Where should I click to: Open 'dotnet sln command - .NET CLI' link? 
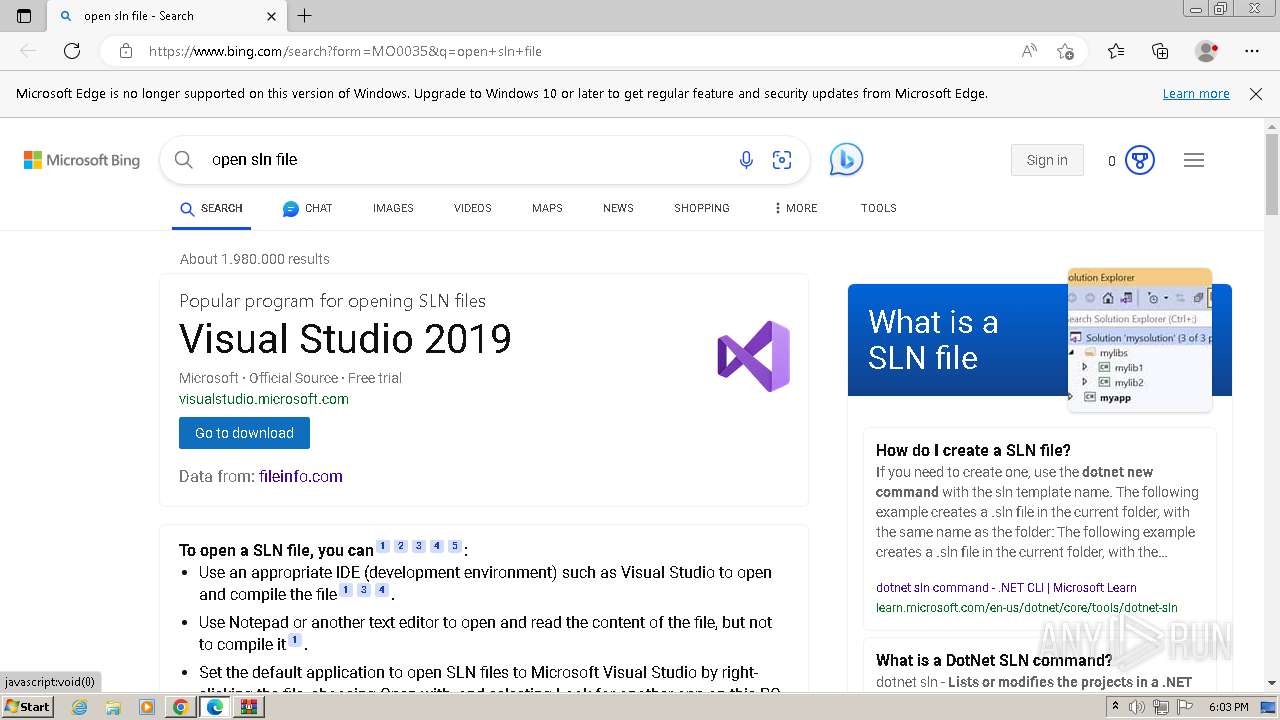point(1006,588)
